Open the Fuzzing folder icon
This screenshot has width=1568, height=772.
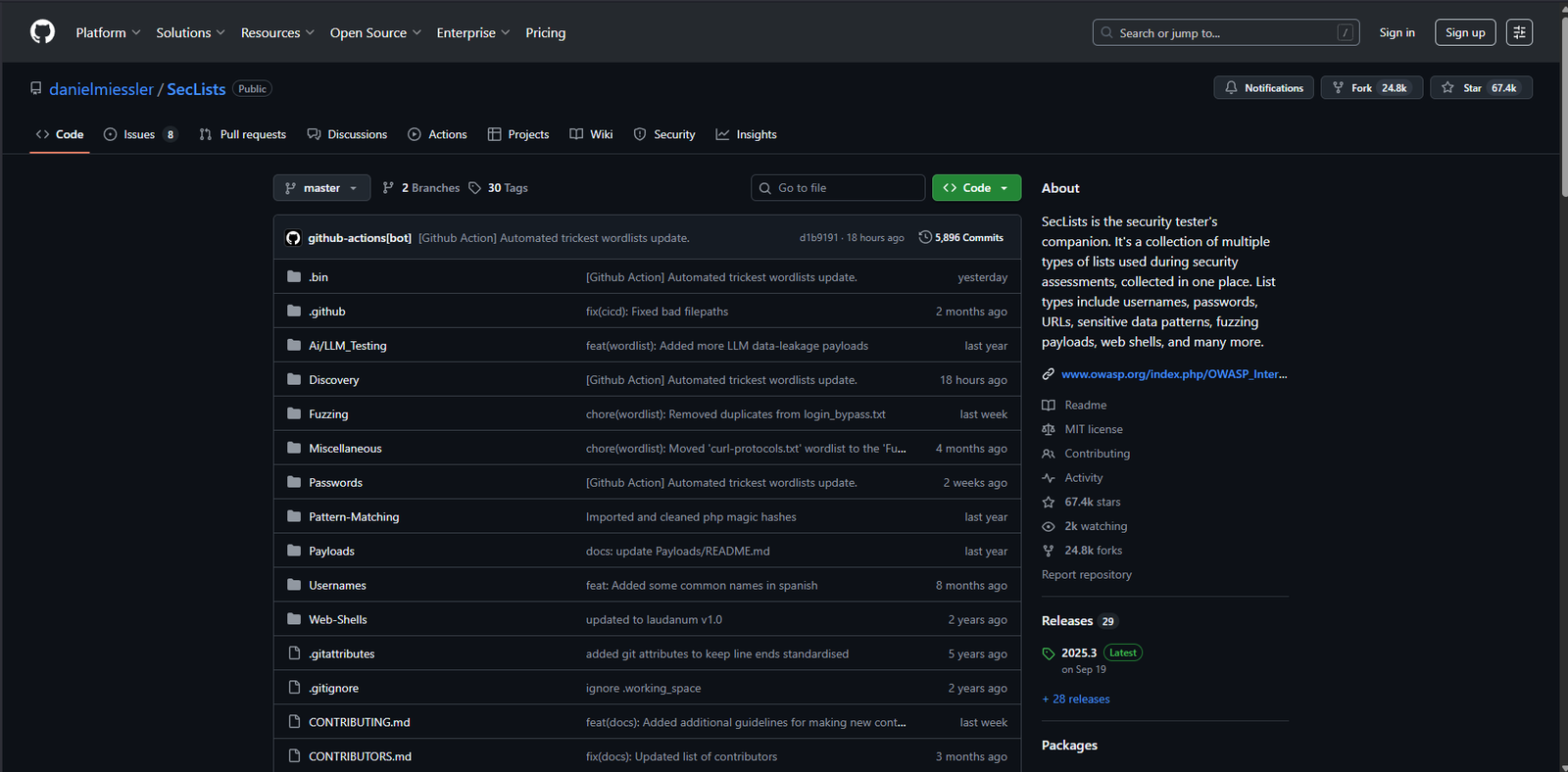tap(294, 413)
